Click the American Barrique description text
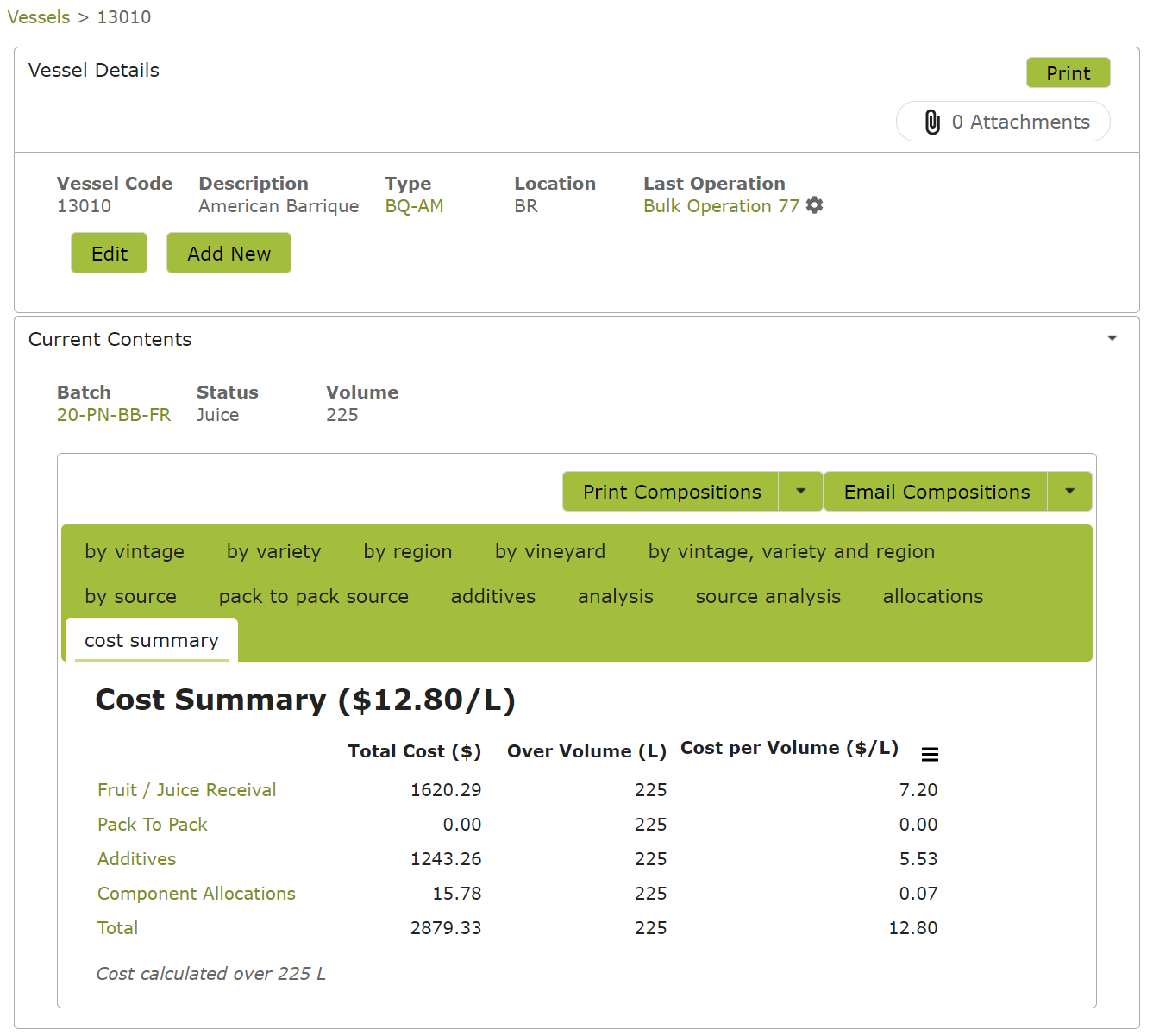Screen dimensions: 1153x1036 [279, 206]
